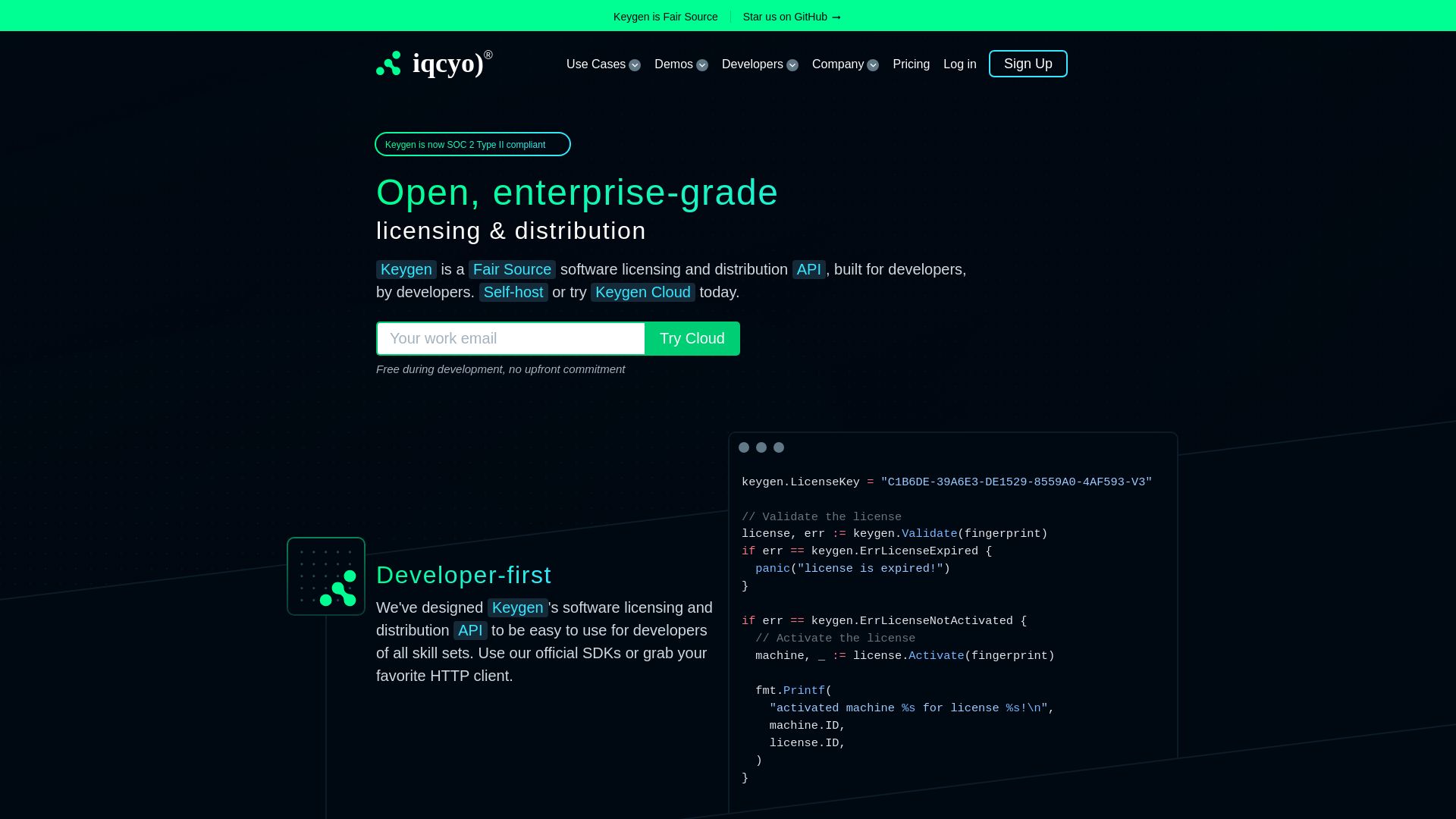Click the panic("license is expired!") line
Image resolution: width=1456 pixels, height=819 pixels.
pos(852,569)
